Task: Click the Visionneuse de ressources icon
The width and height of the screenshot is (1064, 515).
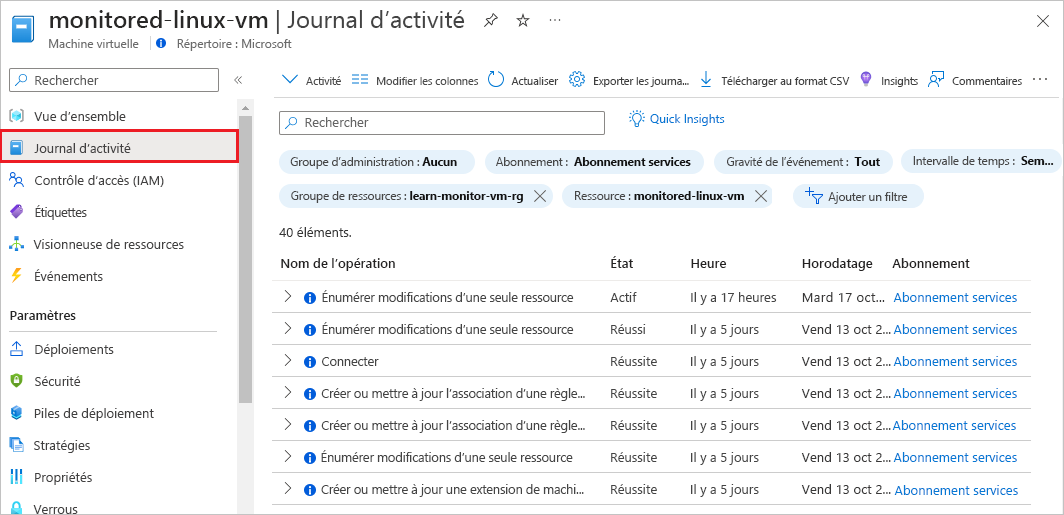Action: click(x=17, y=244)
